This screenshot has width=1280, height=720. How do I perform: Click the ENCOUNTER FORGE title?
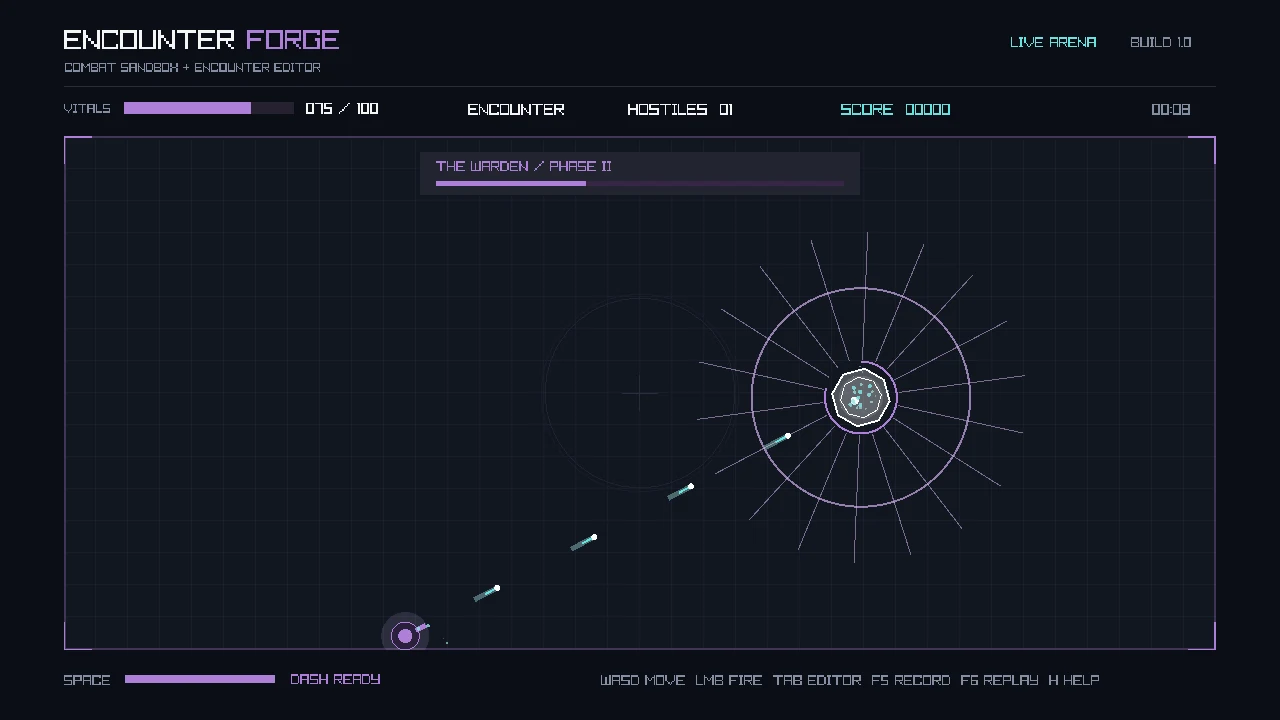coord(201,40)
